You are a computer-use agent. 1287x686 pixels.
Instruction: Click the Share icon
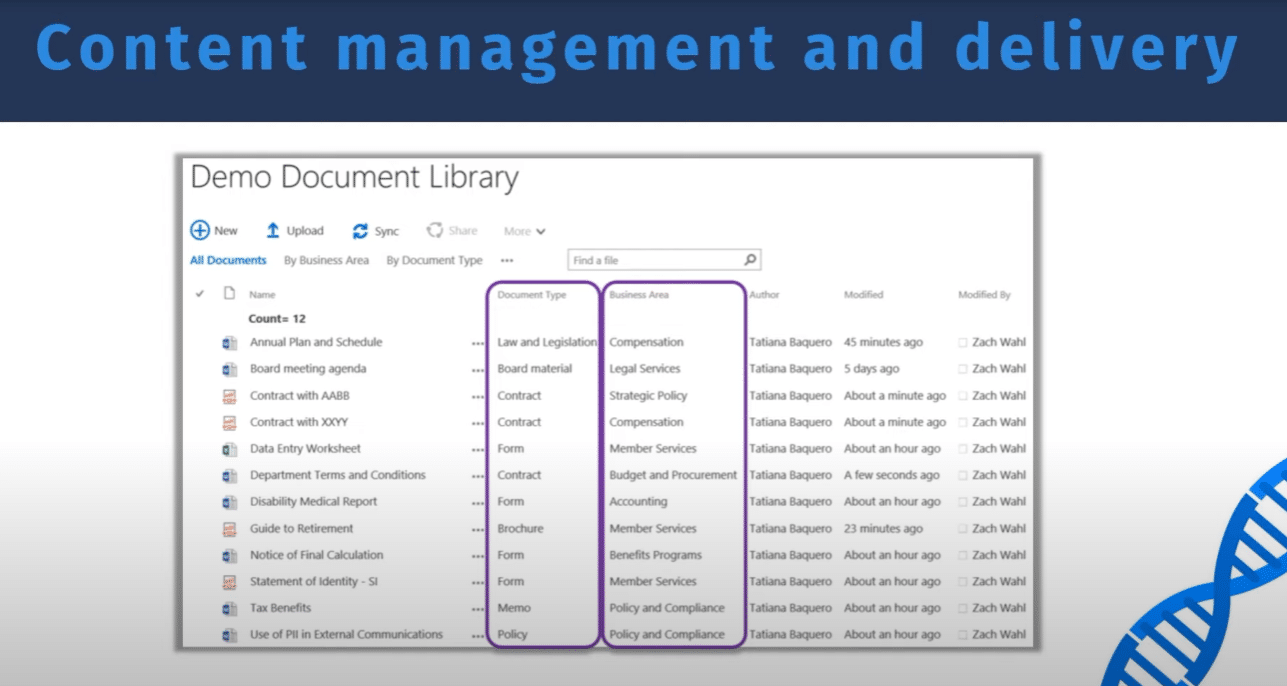pos(435,230)
